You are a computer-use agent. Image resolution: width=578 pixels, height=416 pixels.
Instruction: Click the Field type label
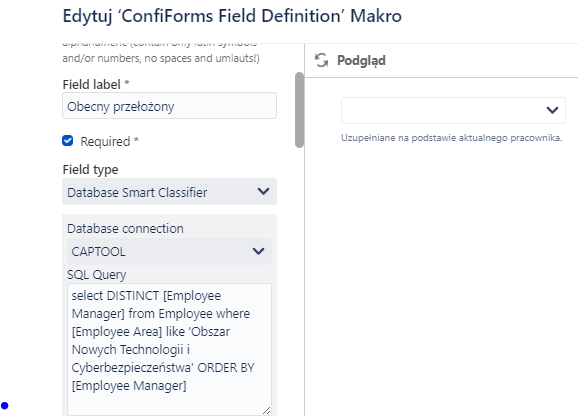pyautogui.click(x=90, y=169)
